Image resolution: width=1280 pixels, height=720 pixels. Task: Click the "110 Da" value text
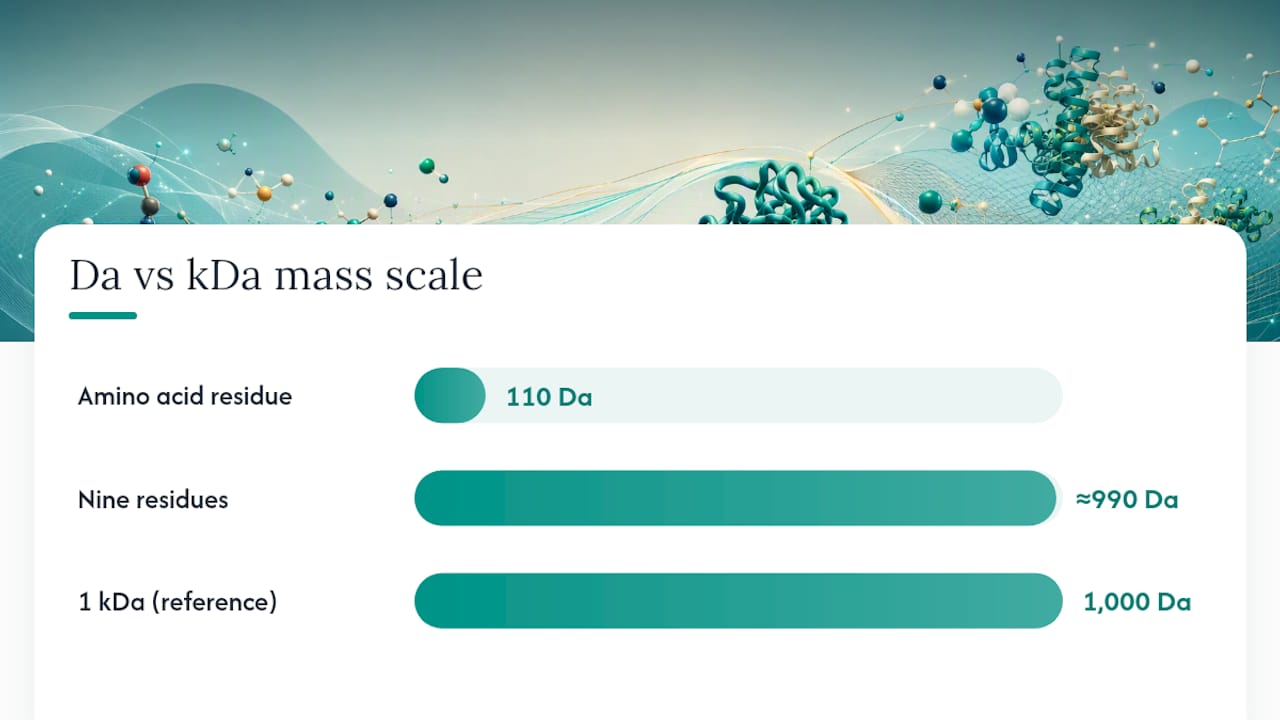coord(549,397)
